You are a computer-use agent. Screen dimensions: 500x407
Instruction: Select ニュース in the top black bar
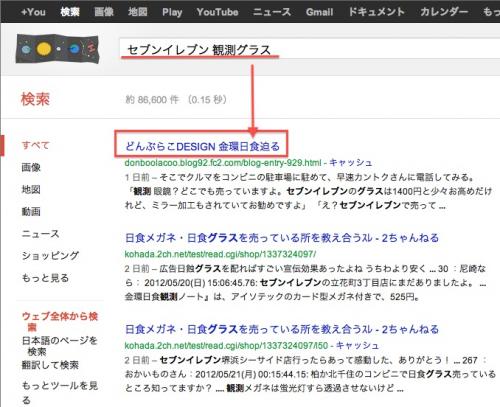coord(272,12)
